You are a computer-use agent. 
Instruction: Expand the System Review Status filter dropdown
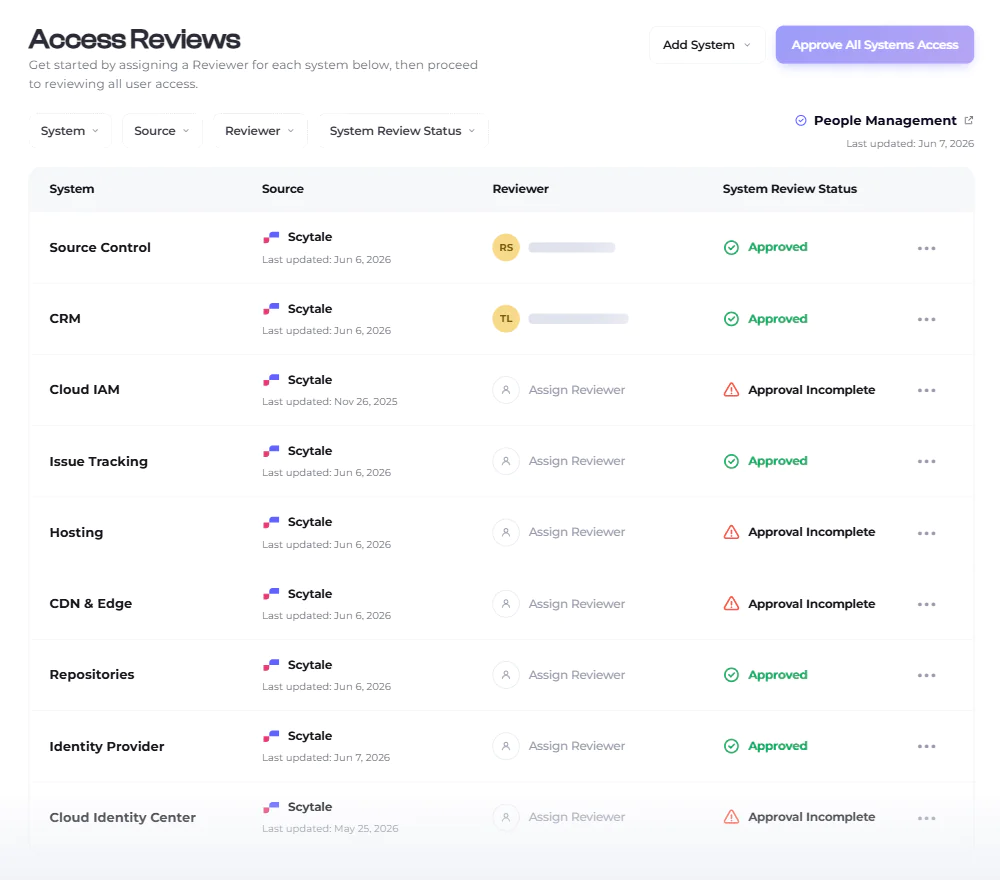coord(403,131)
